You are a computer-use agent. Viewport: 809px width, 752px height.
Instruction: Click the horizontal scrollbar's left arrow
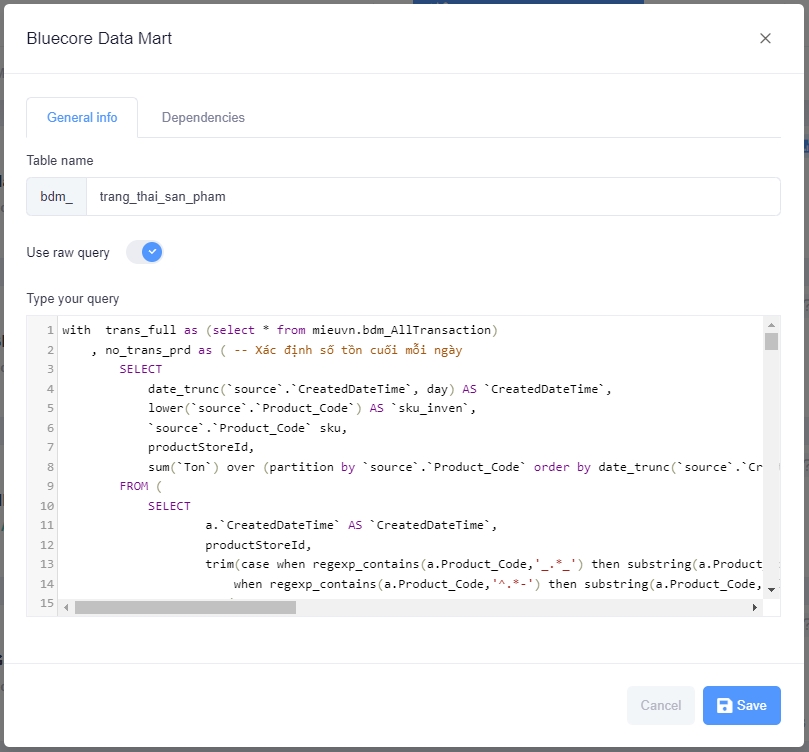67,607
